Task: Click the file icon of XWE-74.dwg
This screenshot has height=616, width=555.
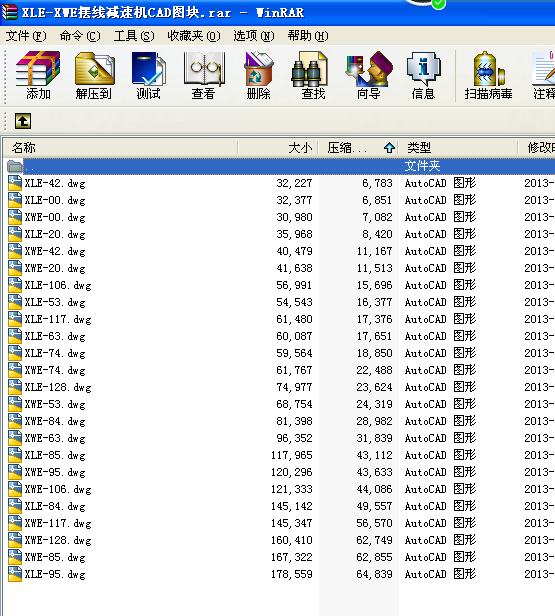Action: point(15,370)
